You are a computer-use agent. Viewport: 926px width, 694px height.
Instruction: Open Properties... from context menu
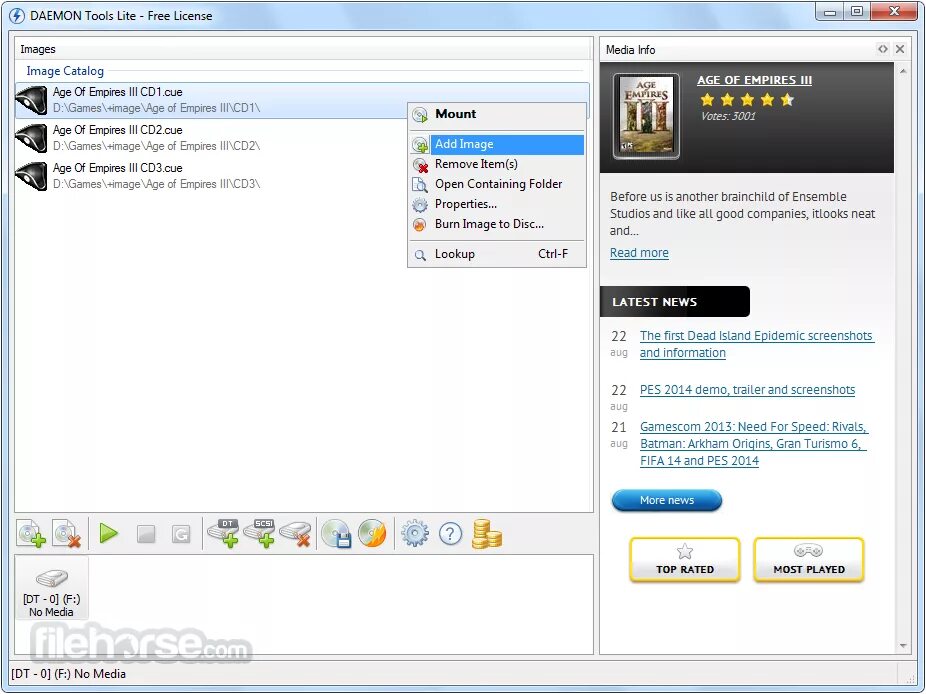(497, 204)
